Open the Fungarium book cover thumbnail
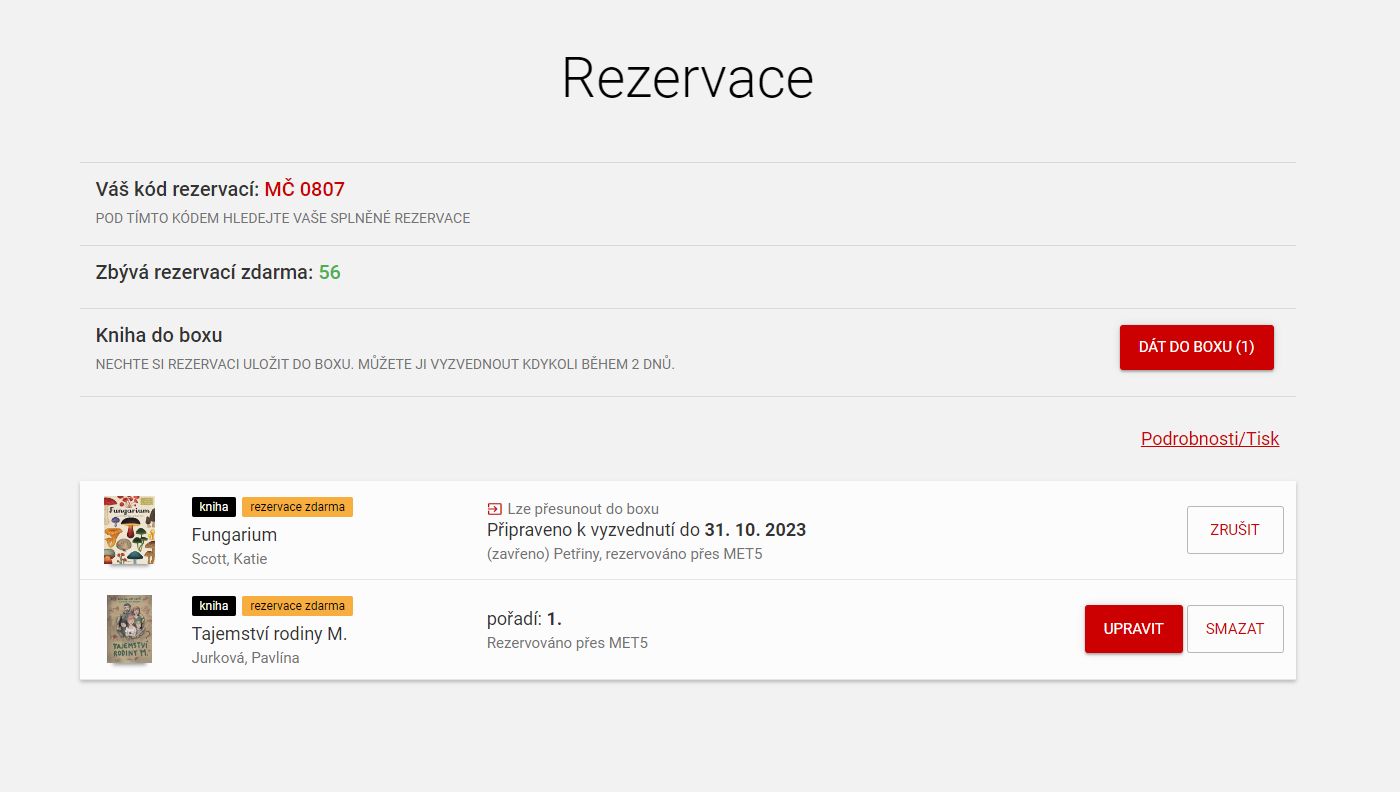Screen dimensions: 1400x792 coord(129,530)
